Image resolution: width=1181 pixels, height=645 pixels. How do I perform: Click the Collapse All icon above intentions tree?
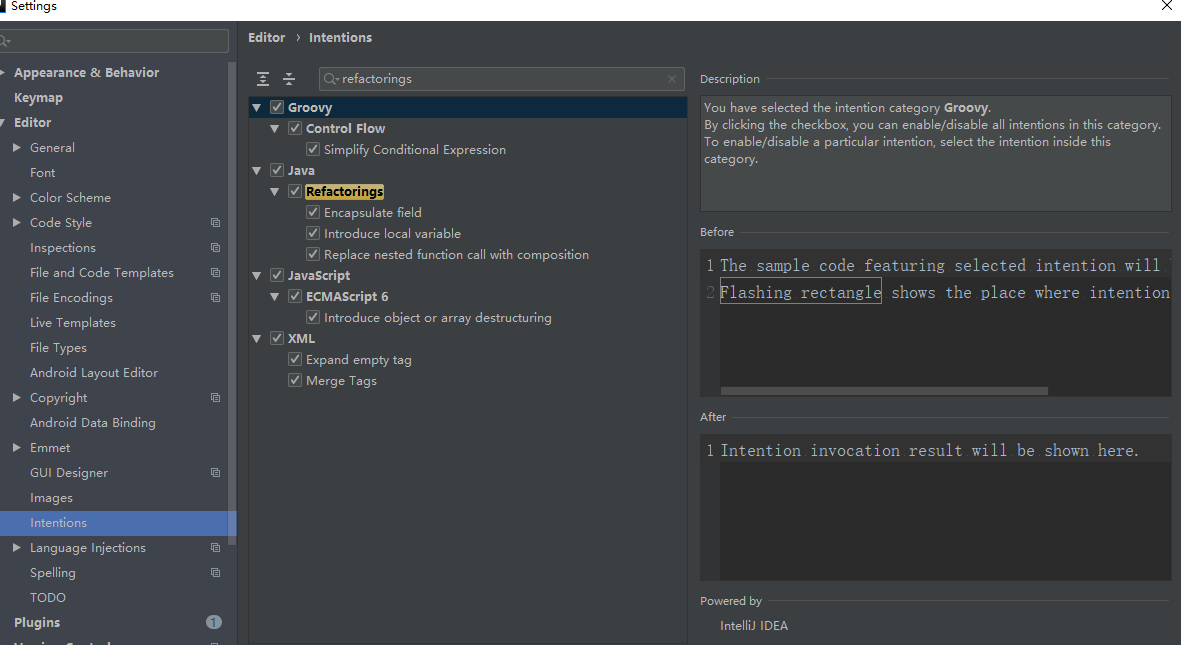(289, 79)
